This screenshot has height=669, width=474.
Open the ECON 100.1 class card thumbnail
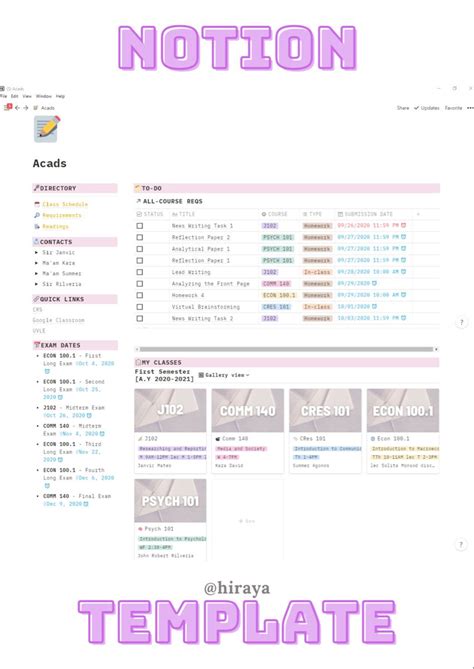403,410
